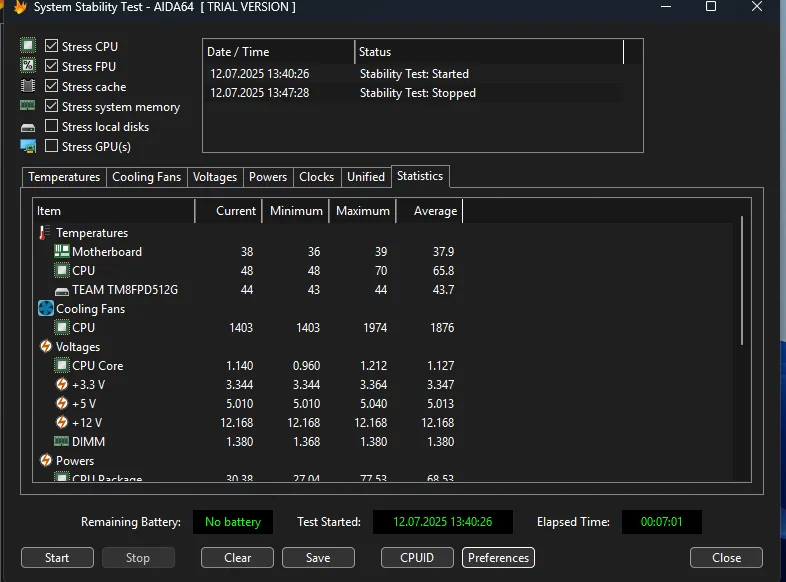
Task: Enable the Stress GPU(s) checkbox
Action: [51, 146]
